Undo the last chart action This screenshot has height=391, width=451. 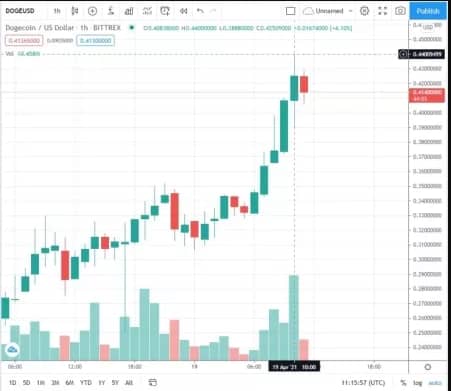pyautogui.click(x=200, y=11)
